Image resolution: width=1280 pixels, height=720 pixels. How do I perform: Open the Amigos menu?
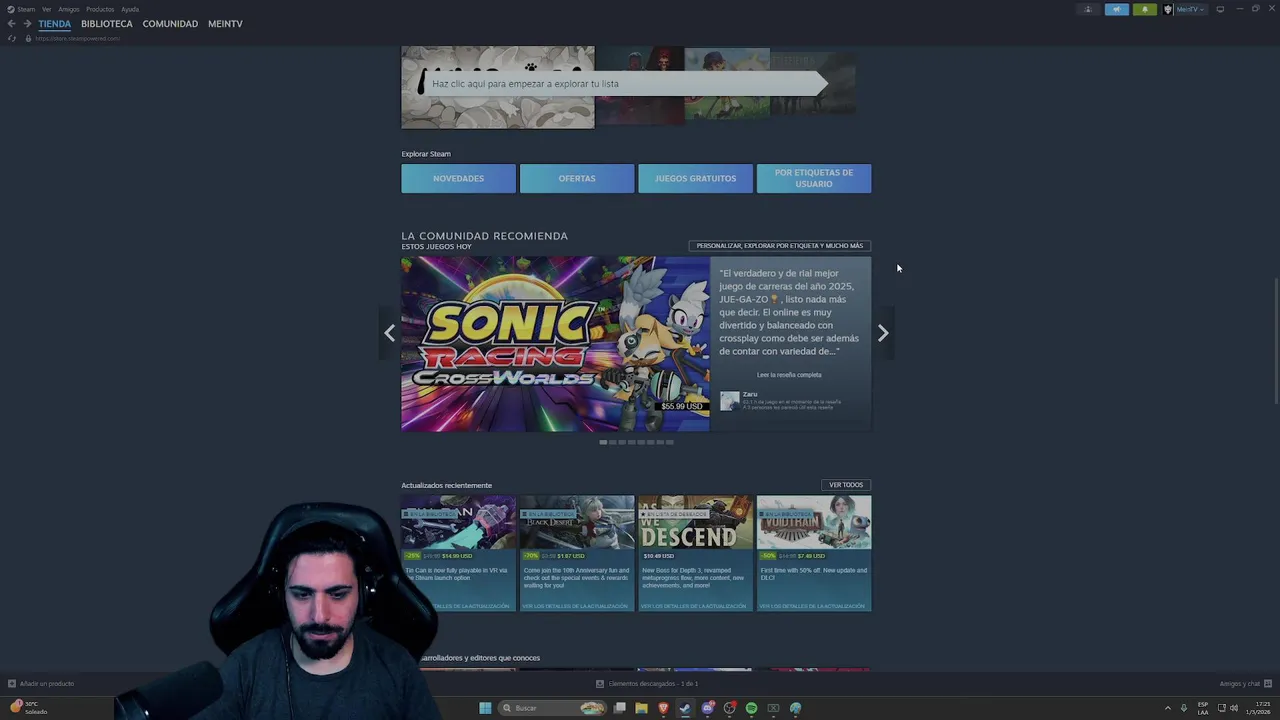tap(68, 9)
